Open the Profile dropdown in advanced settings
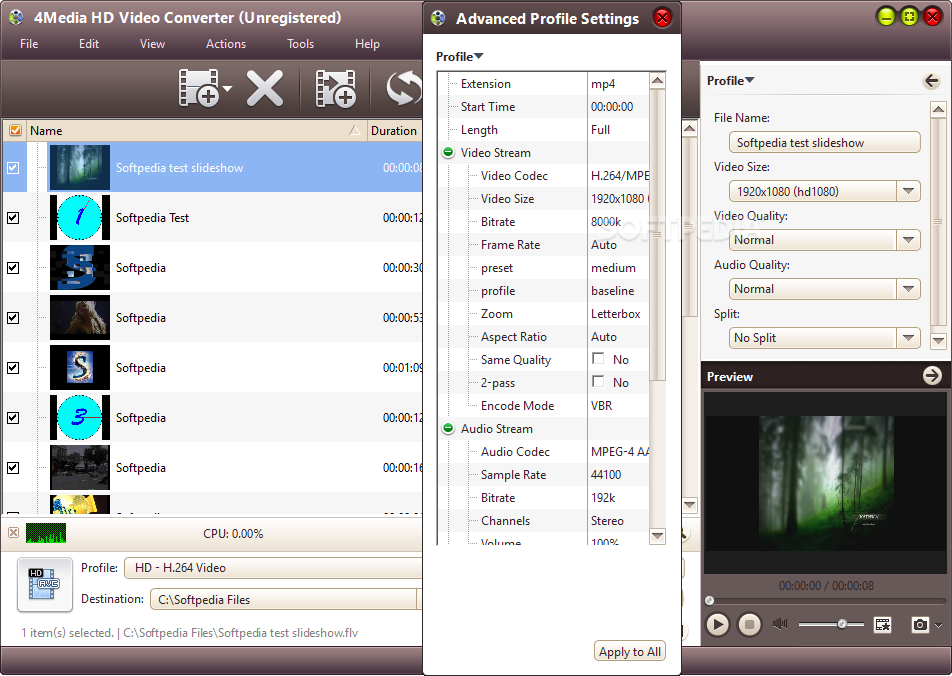Viewport: 952px width, 676px height. pos(460,56)
